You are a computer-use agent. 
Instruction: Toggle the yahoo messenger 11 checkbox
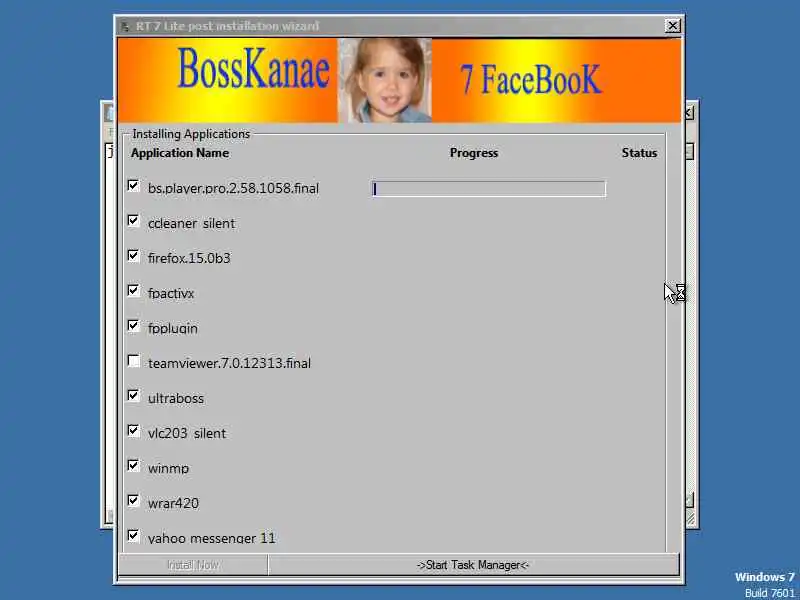point(134,536)
